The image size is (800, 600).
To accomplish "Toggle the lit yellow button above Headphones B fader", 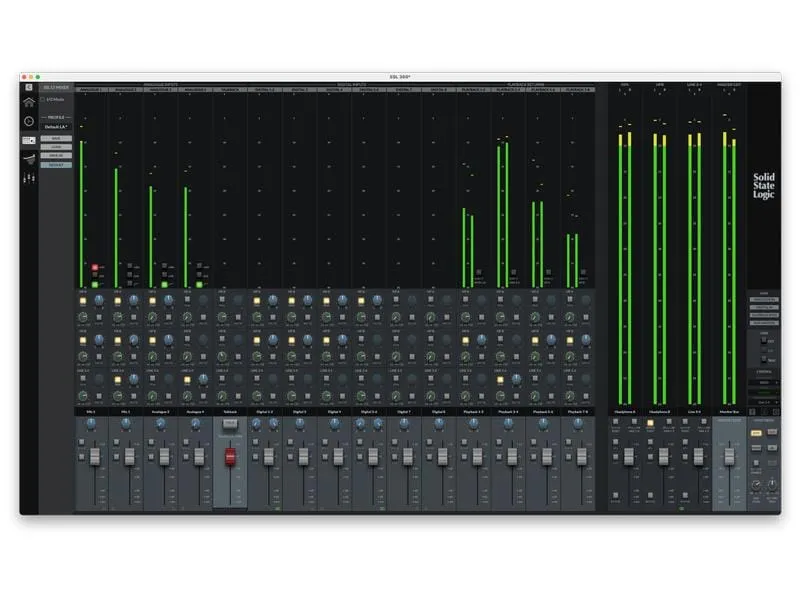I will [650, 423].
